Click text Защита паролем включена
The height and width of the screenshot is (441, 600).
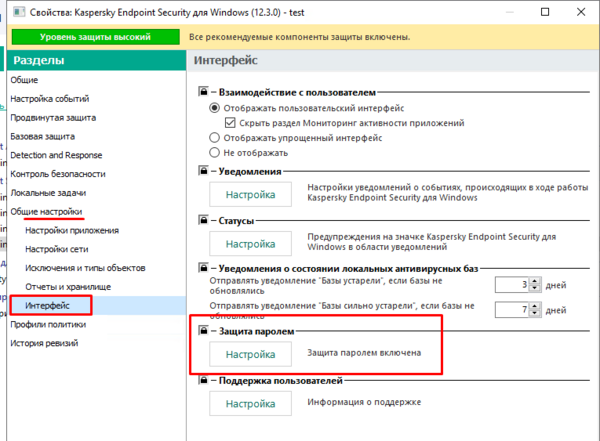(364, 353)
